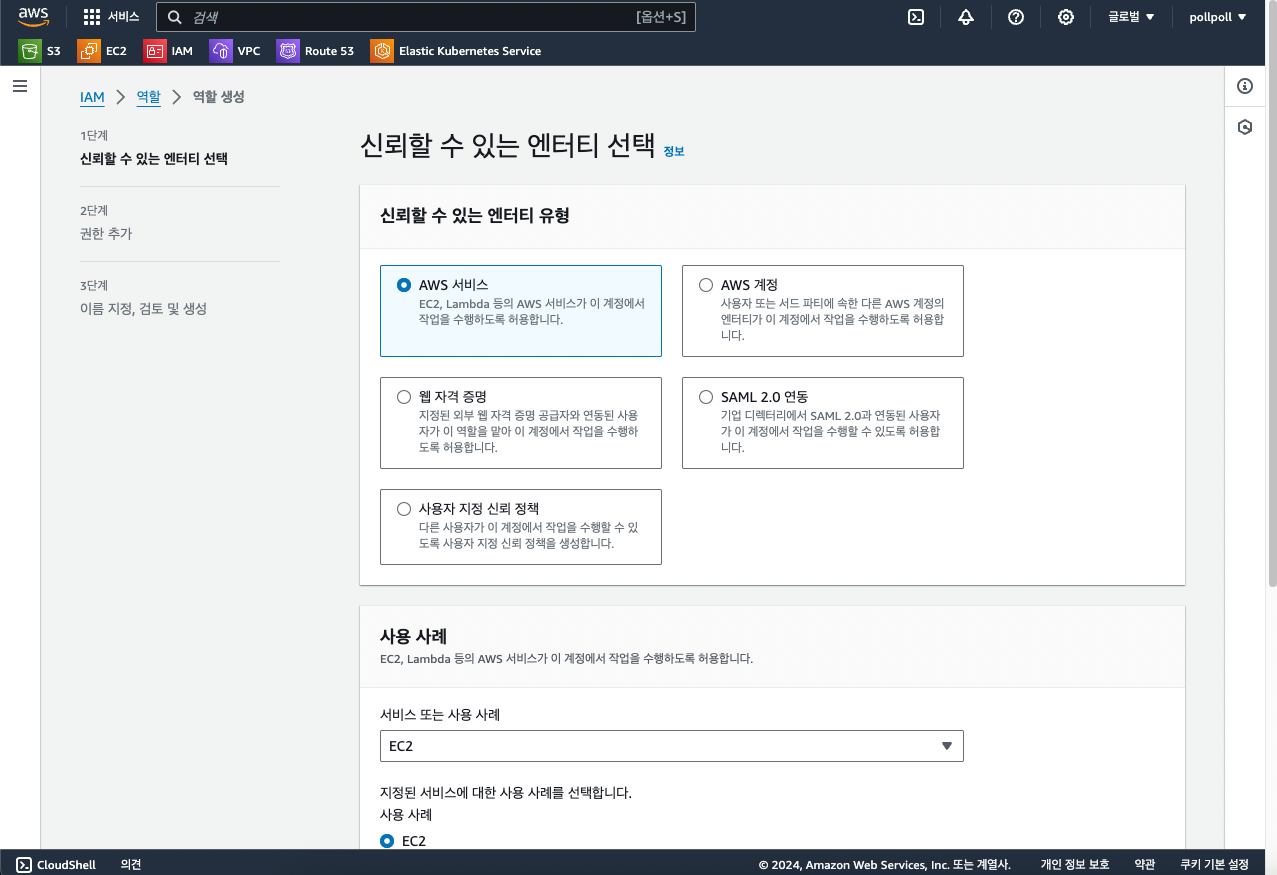Viewport: 1277px width, 875px height.
Task: Open the info panel icon on right
Action: tap(1245, 86)
